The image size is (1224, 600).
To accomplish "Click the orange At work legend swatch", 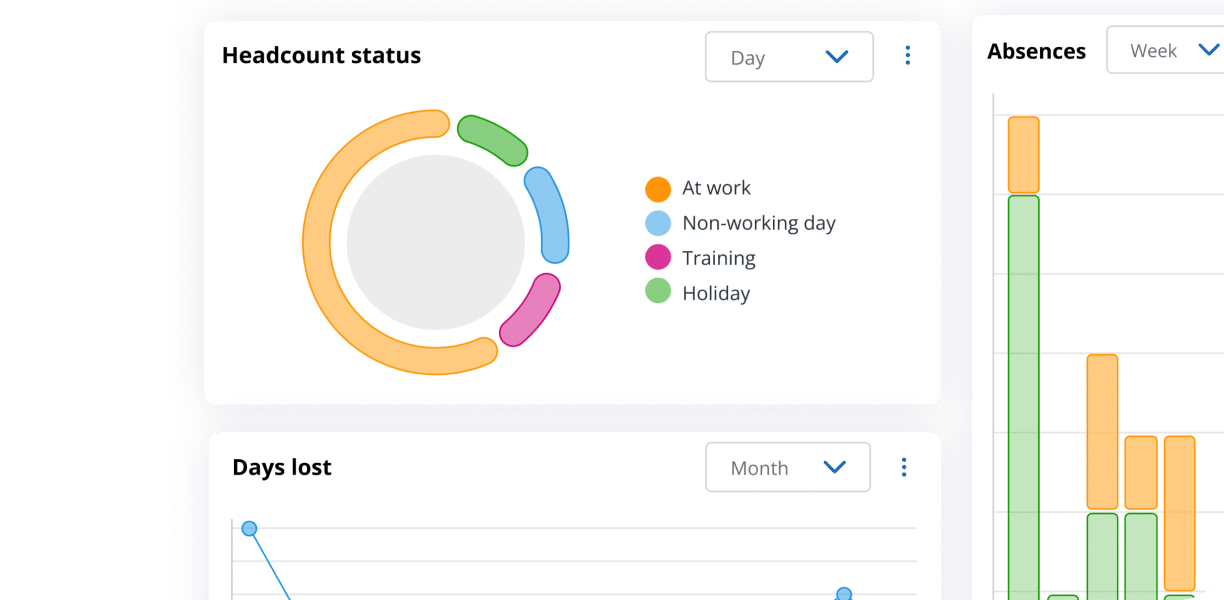I will point(658,188).
